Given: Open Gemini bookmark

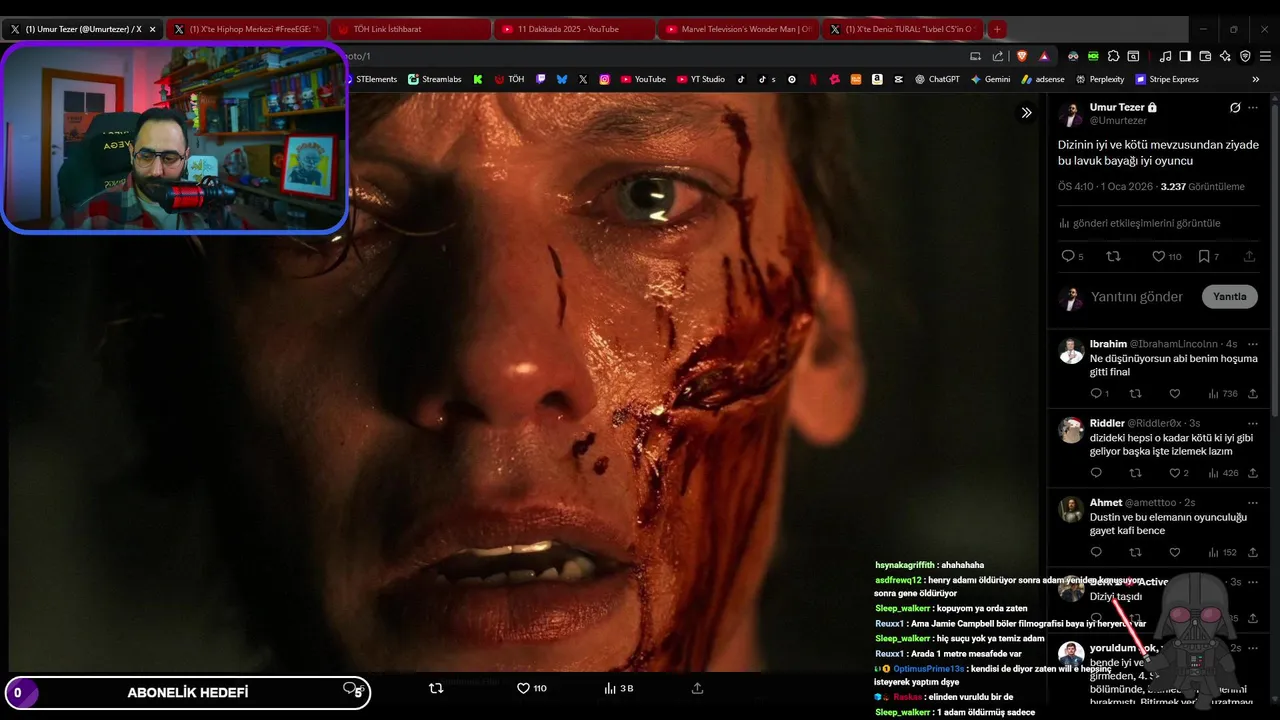Looking at the screenshot, I should click(x=990, y=79).
